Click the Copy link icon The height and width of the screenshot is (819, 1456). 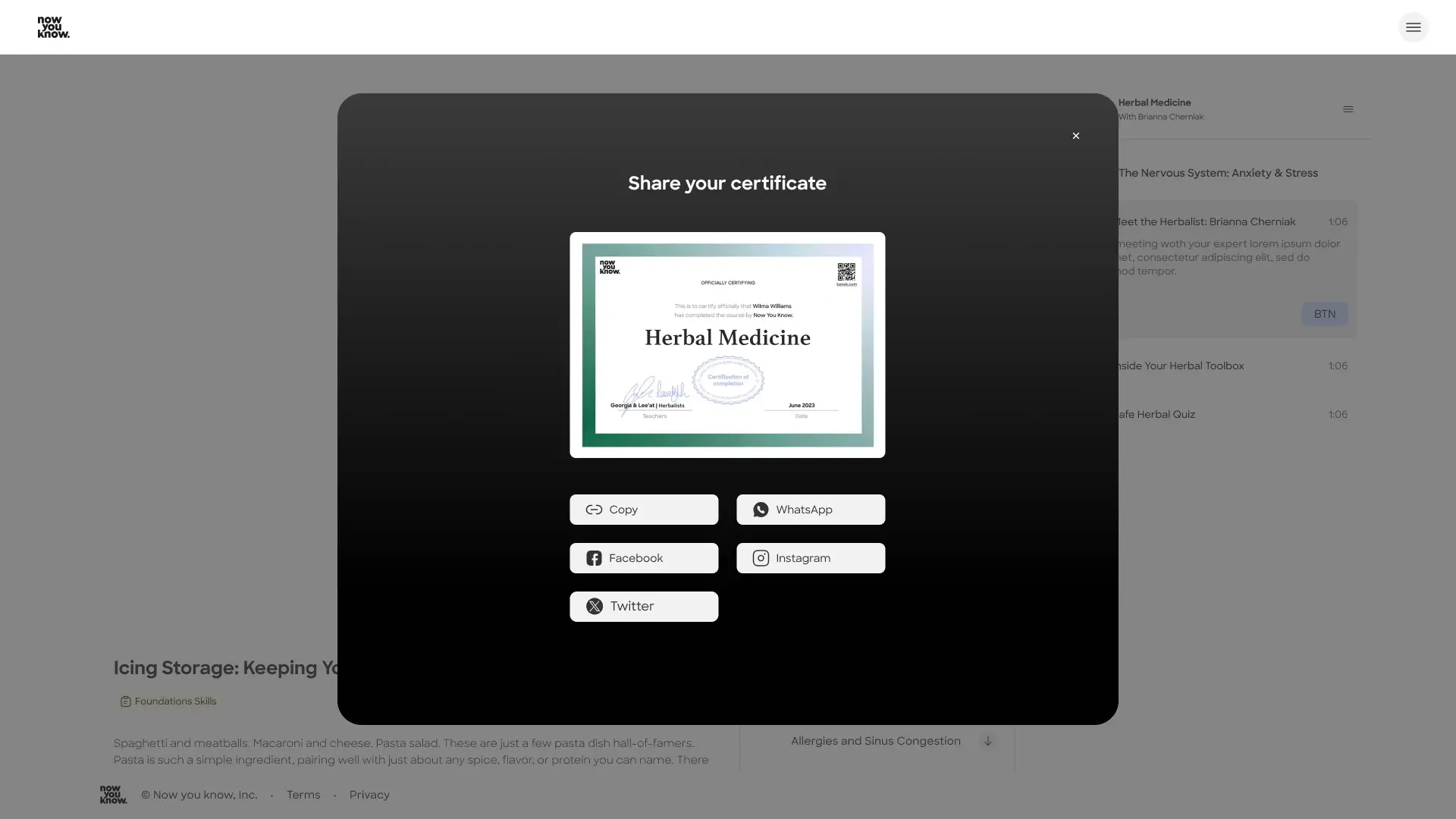click(594, 510)
